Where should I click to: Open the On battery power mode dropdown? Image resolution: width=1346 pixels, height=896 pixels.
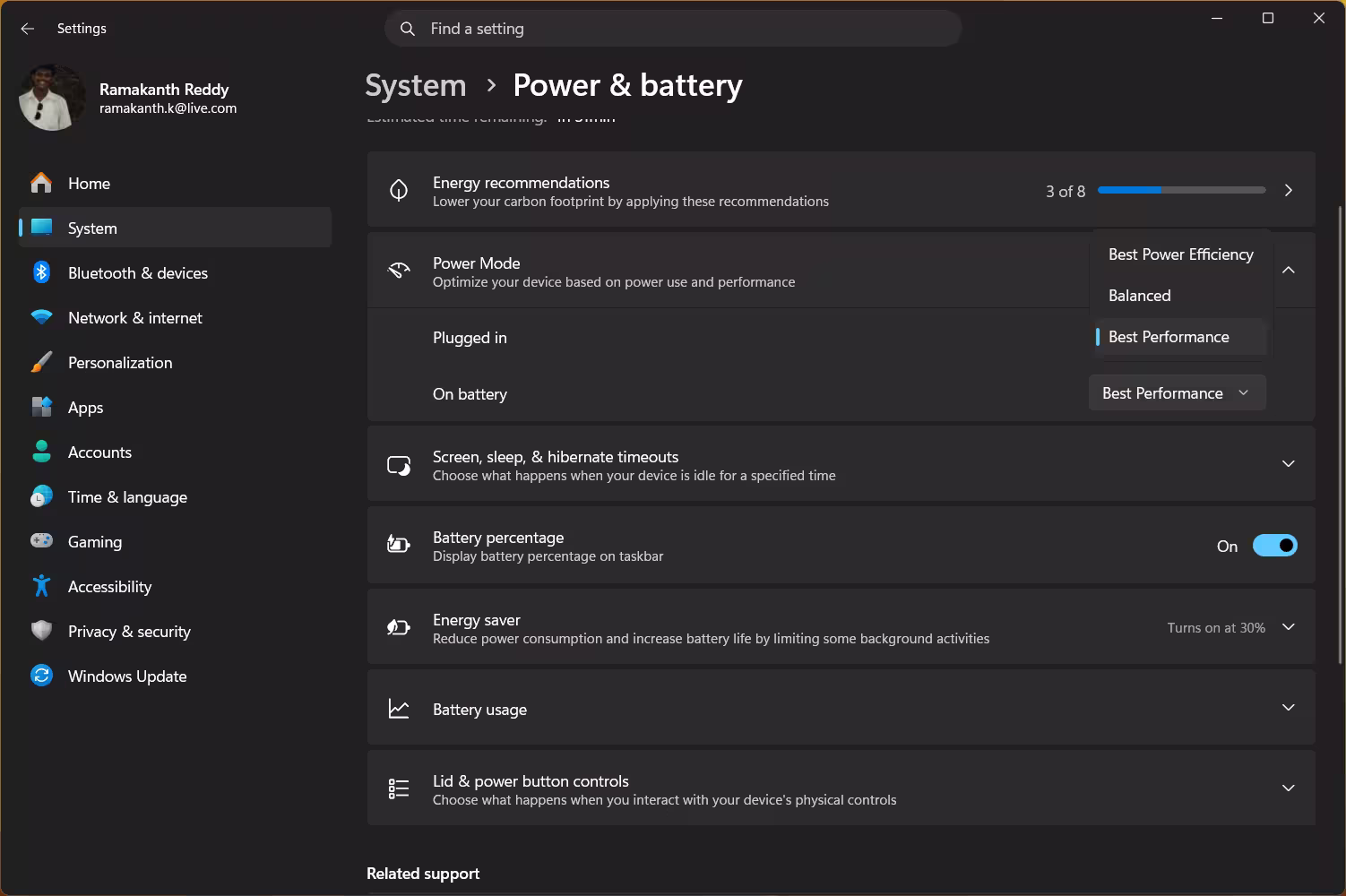pos(1177,393)
